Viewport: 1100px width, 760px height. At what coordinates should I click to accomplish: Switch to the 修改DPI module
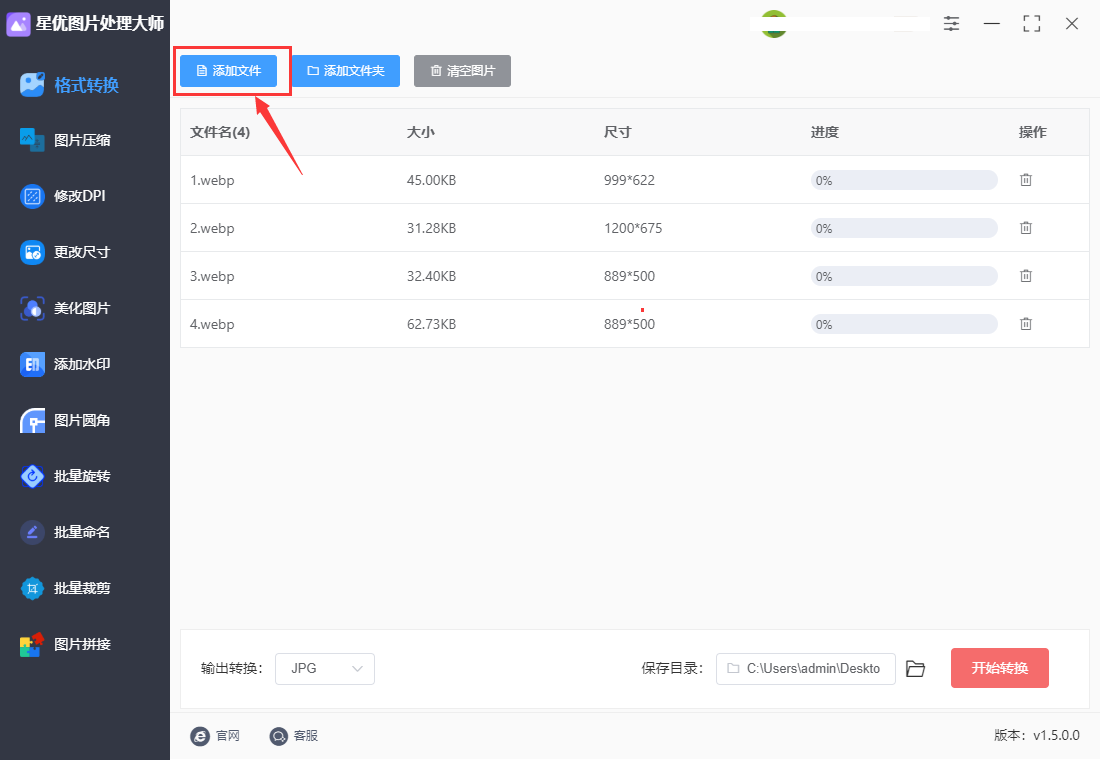[x=63, y=196]
